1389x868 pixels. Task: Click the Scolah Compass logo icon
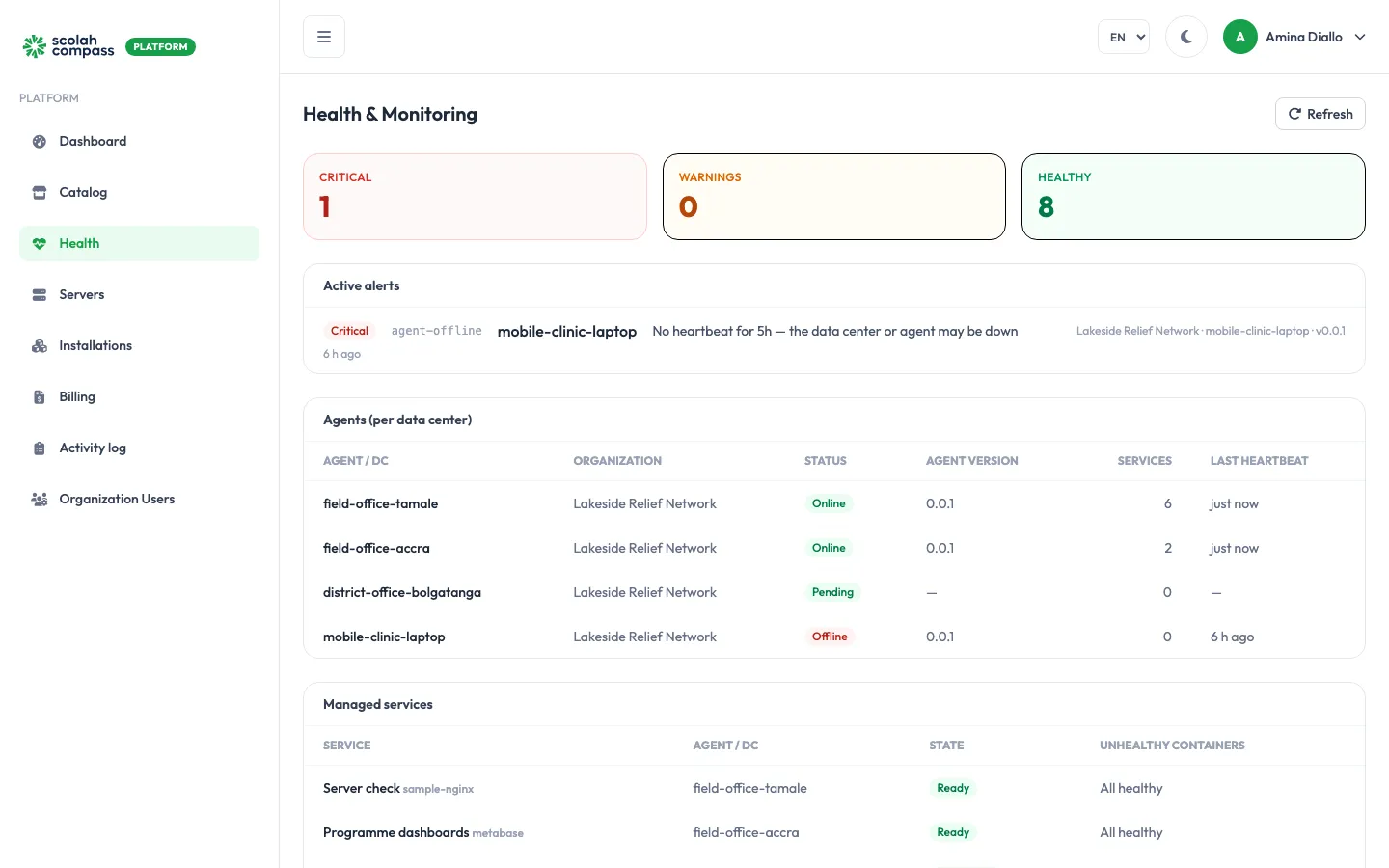pos(35,46)
